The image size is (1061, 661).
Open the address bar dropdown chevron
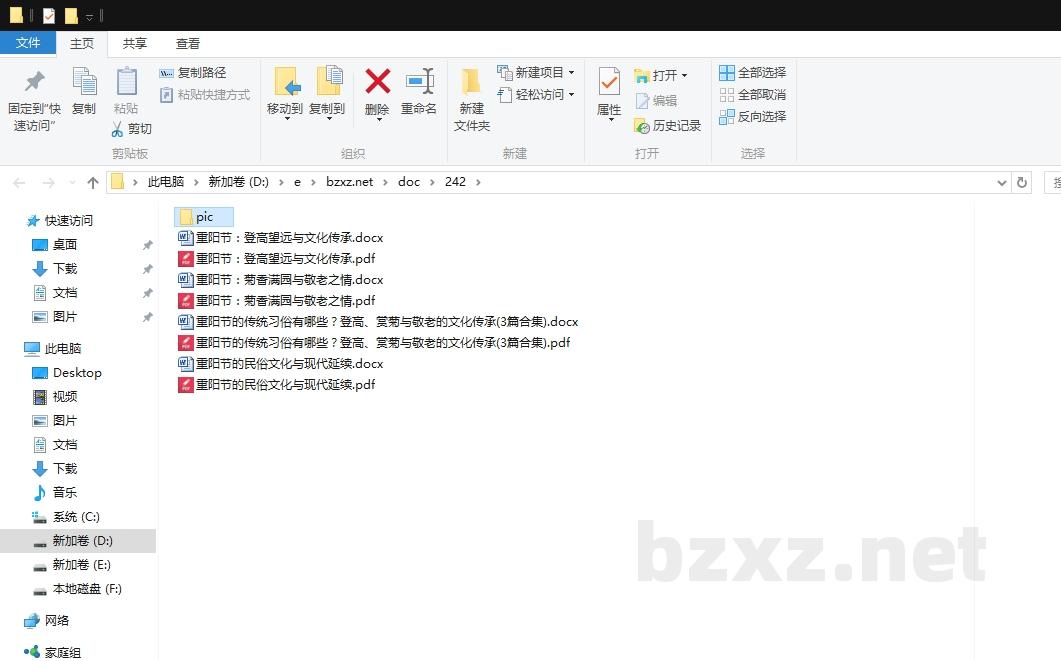[1001, 181]
